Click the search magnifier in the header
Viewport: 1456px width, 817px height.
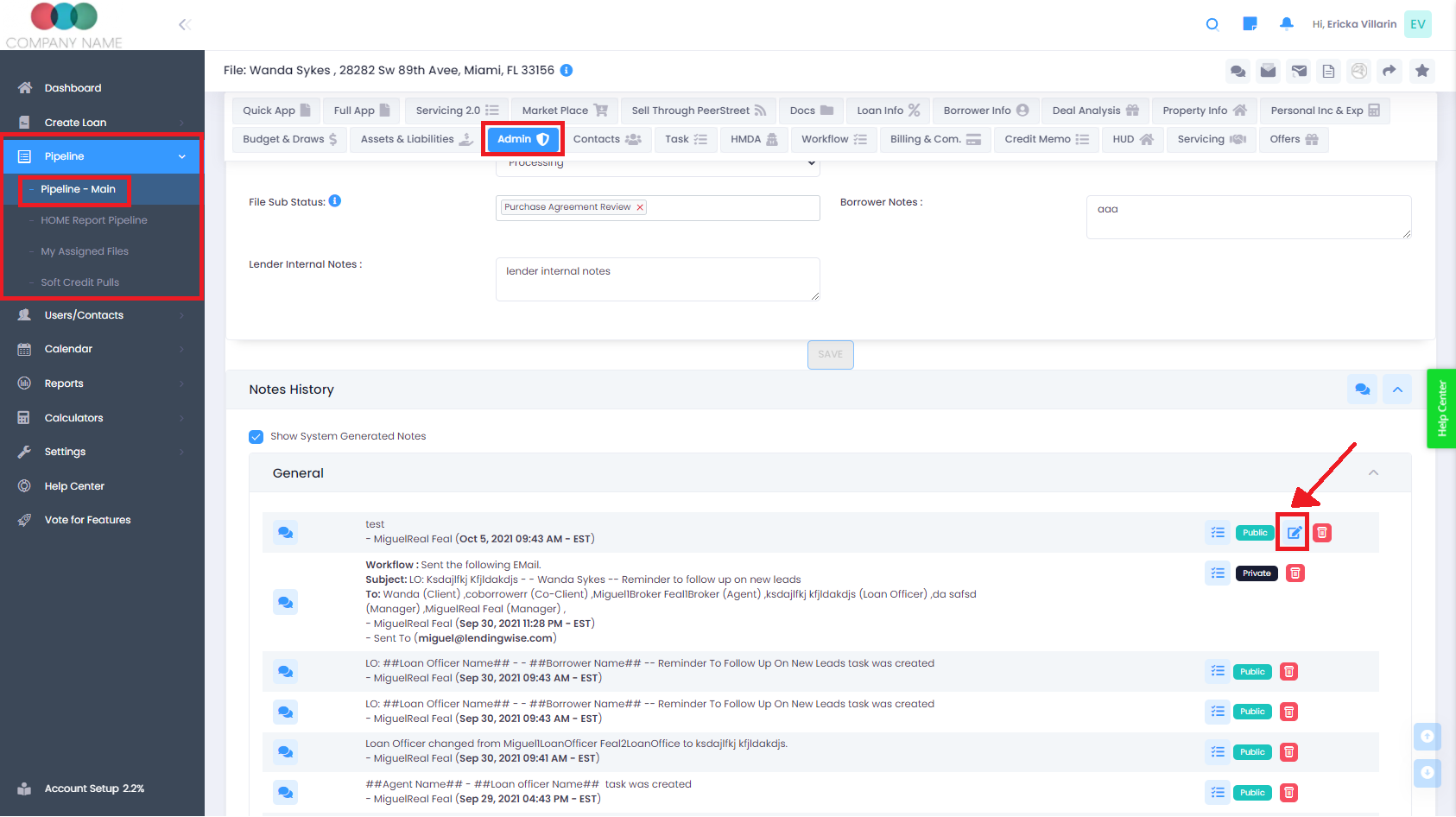pyautogui.click(x=1212, y=24)
